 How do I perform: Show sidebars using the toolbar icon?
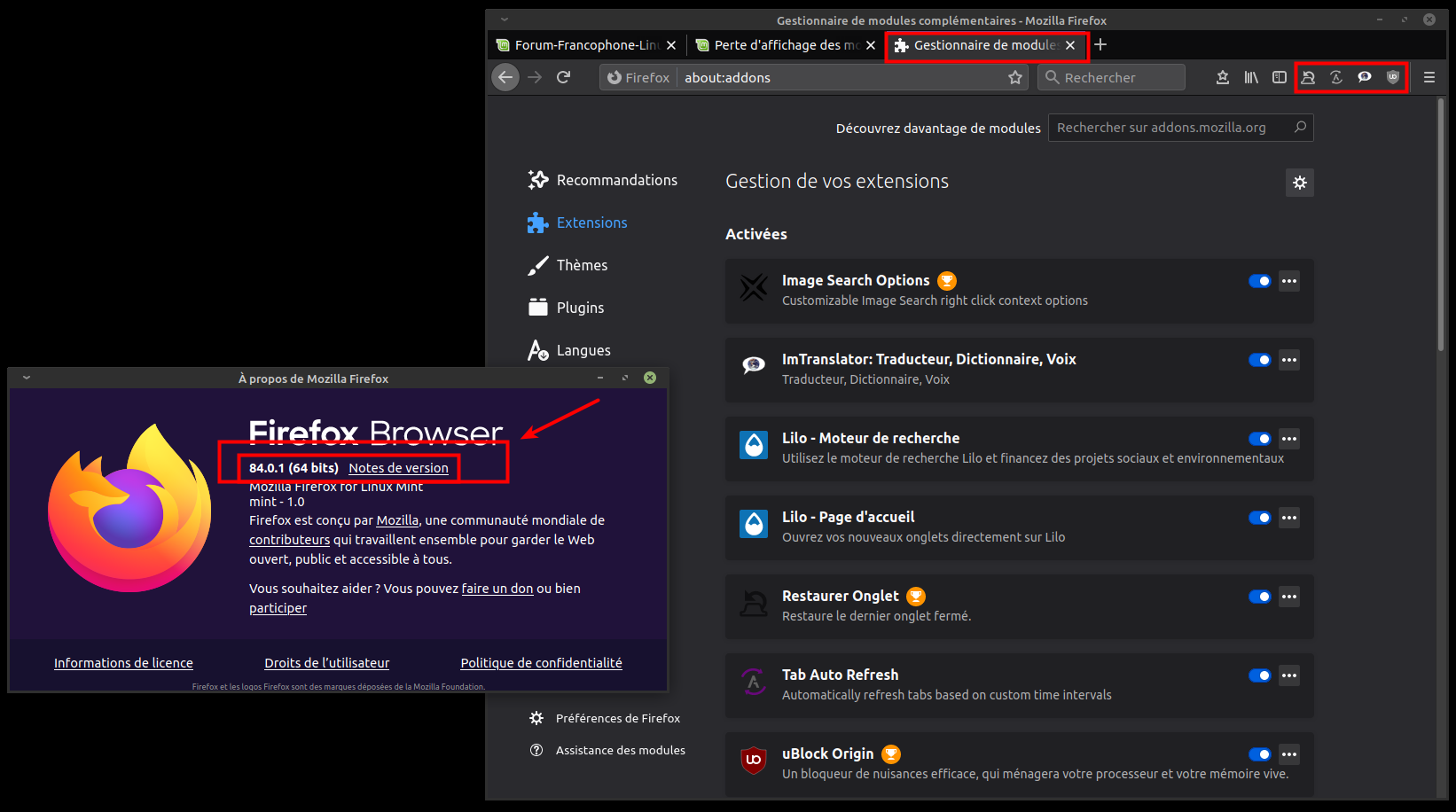[x=1280, y=77]
